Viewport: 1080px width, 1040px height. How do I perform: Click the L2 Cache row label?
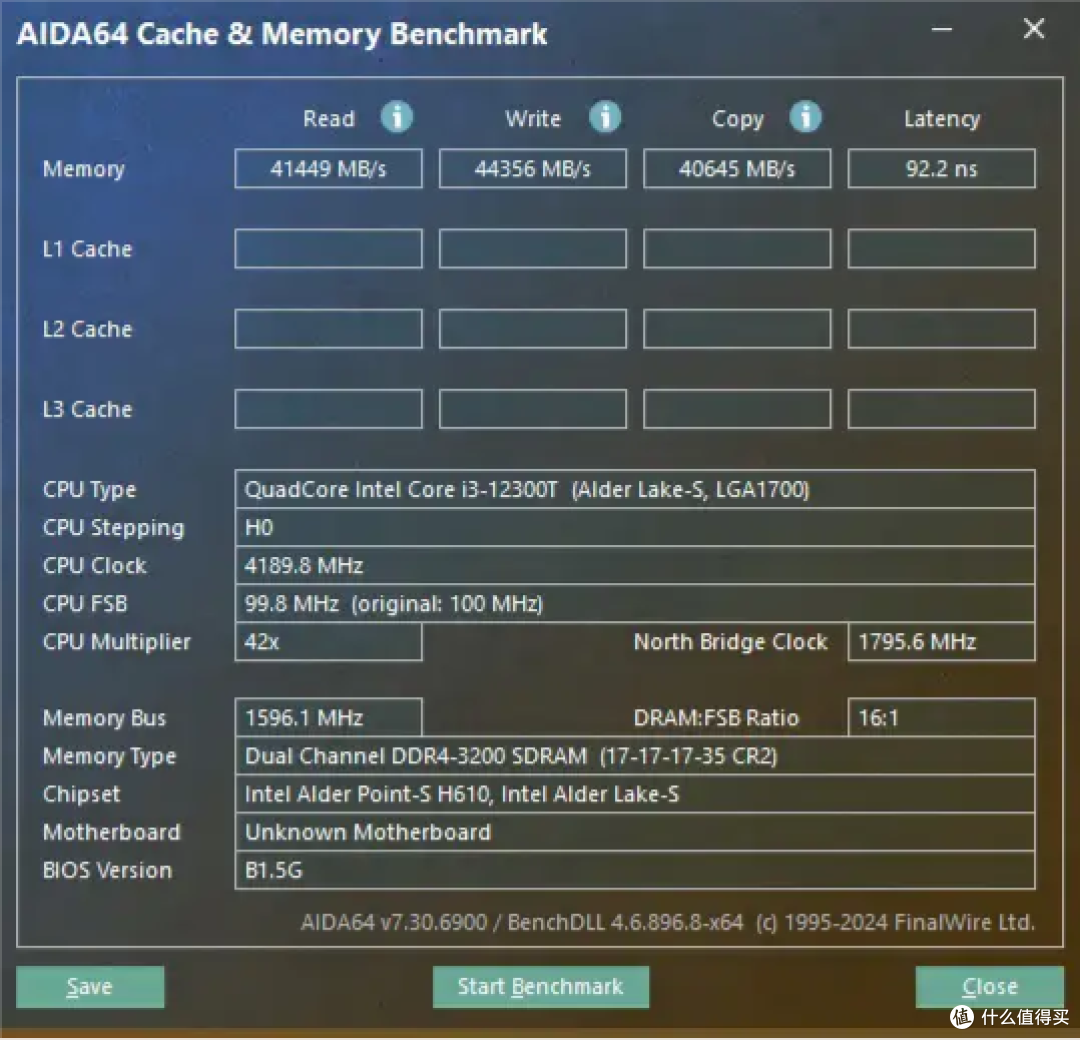[x=87, y=329]
